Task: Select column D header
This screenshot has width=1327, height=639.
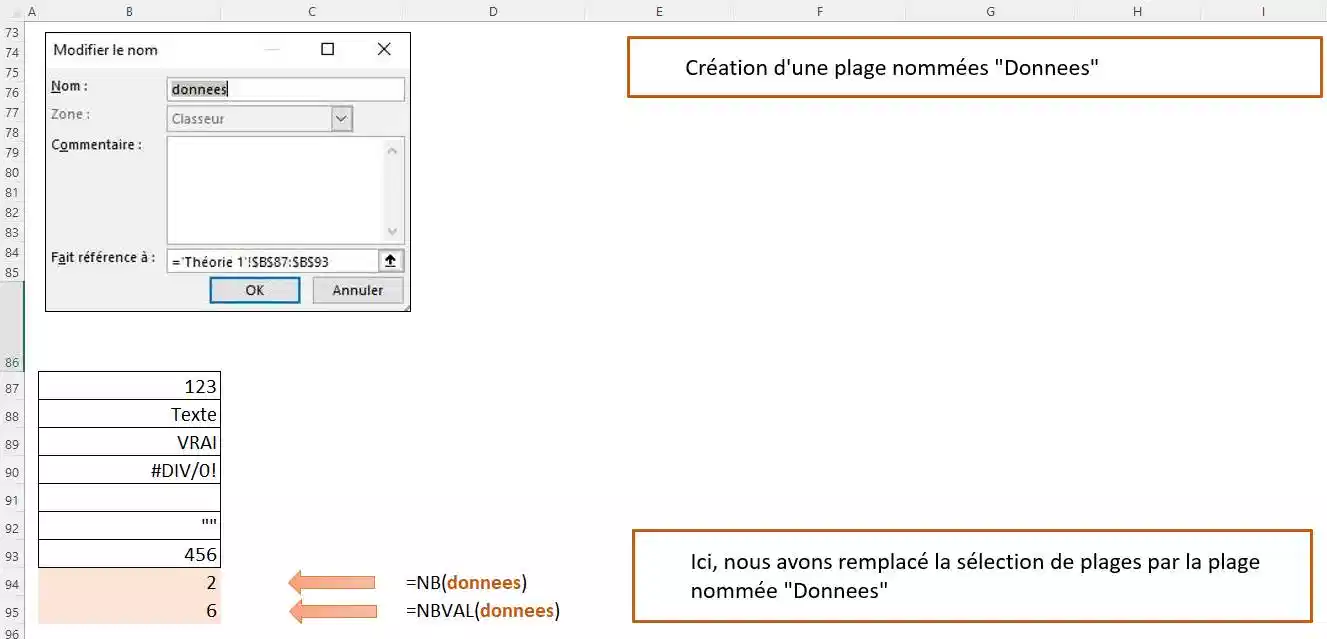Action: [494, 11]
